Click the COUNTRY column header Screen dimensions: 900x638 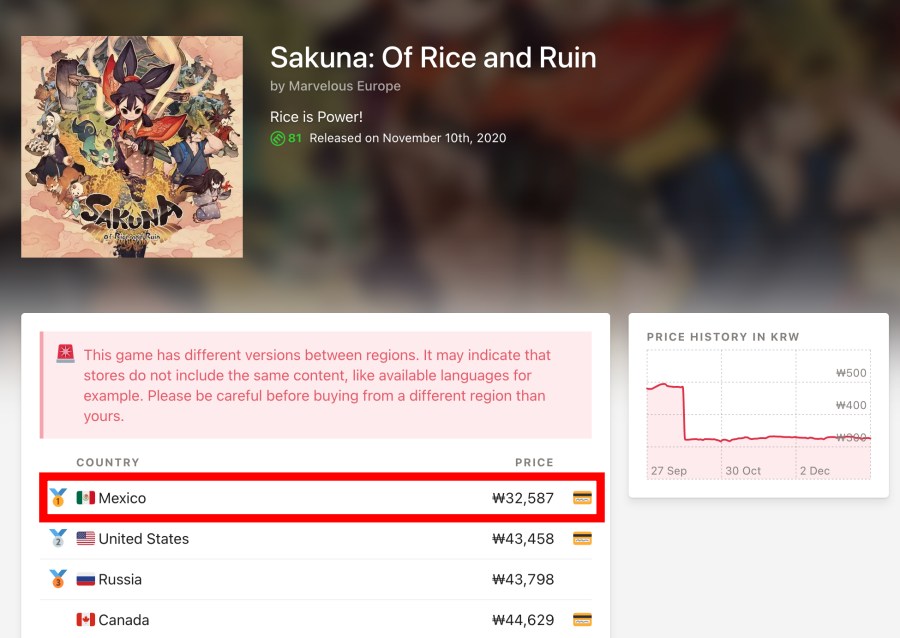click(x=108, y=462)
